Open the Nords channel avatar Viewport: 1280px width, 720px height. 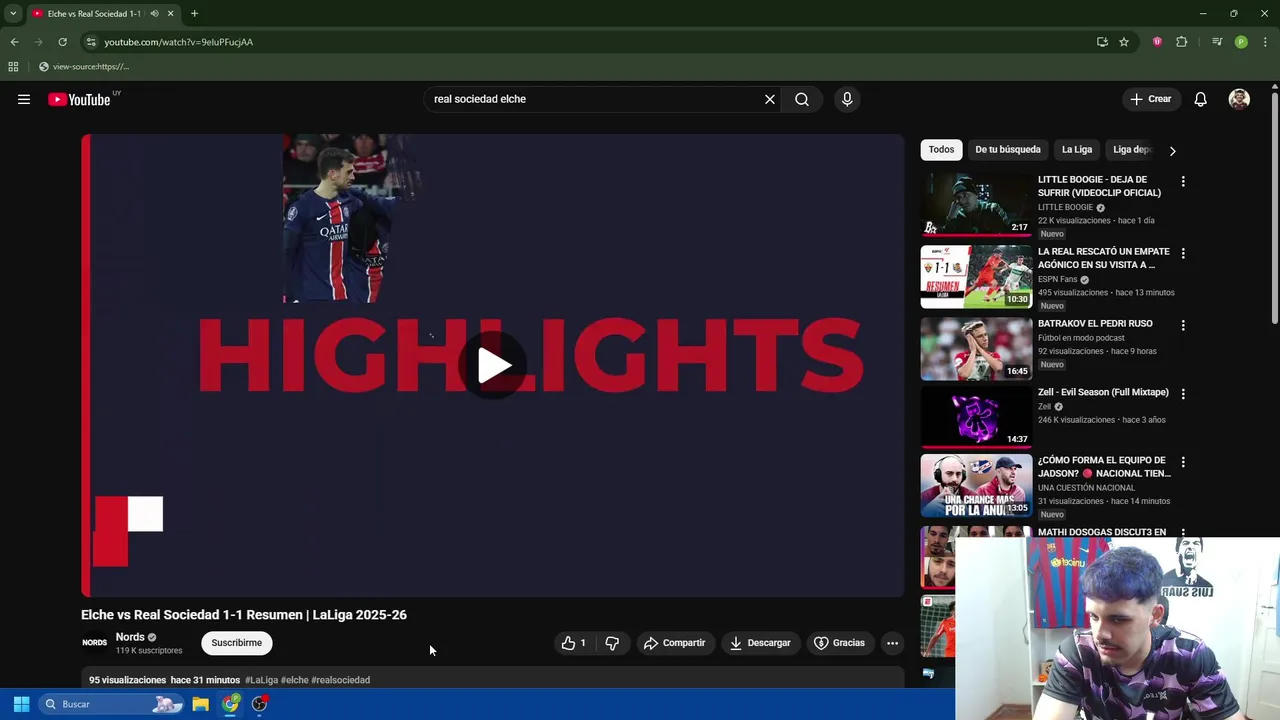[94, 643]
